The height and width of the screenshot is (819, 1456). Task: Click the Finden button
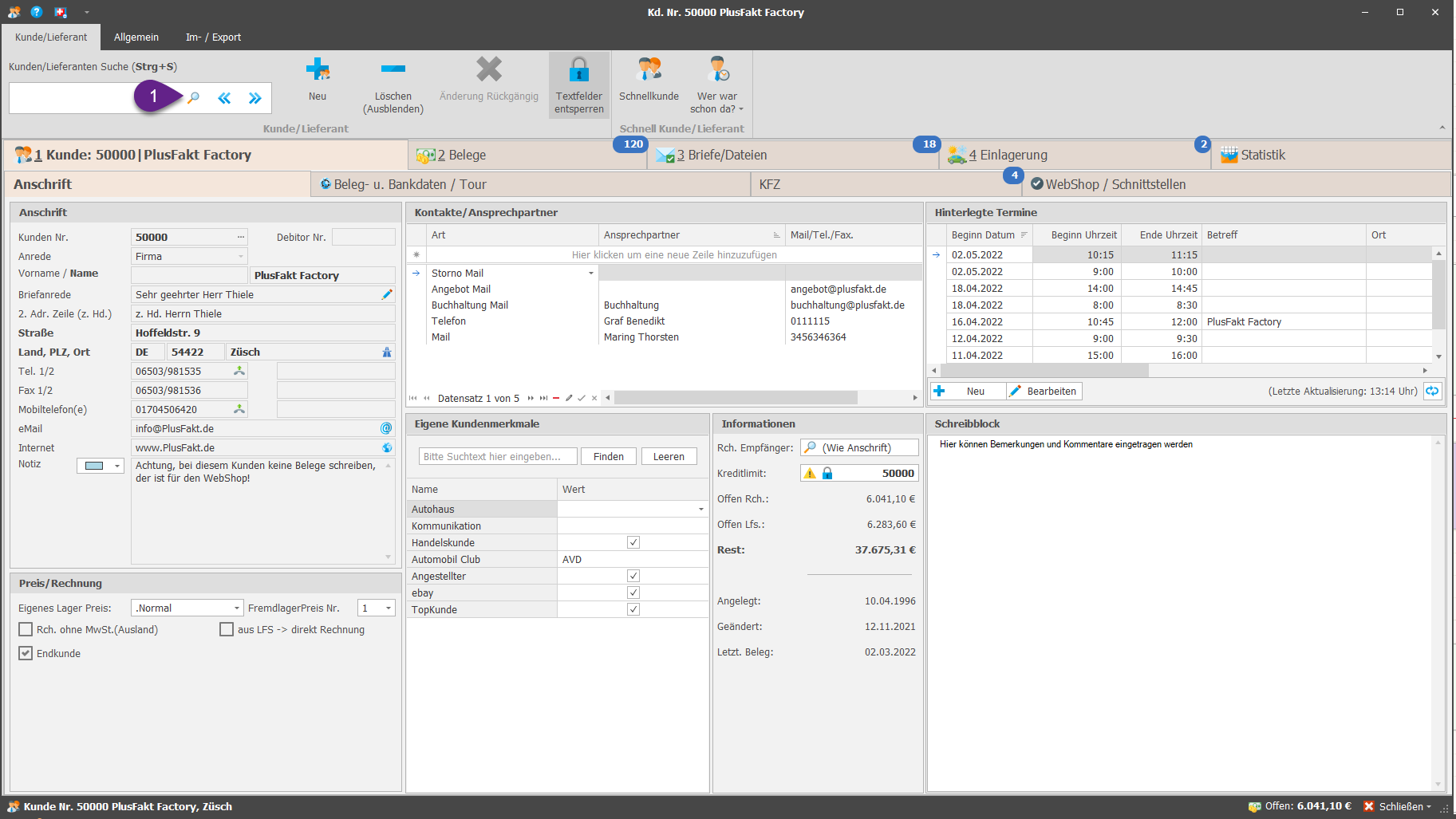point(609,456)
